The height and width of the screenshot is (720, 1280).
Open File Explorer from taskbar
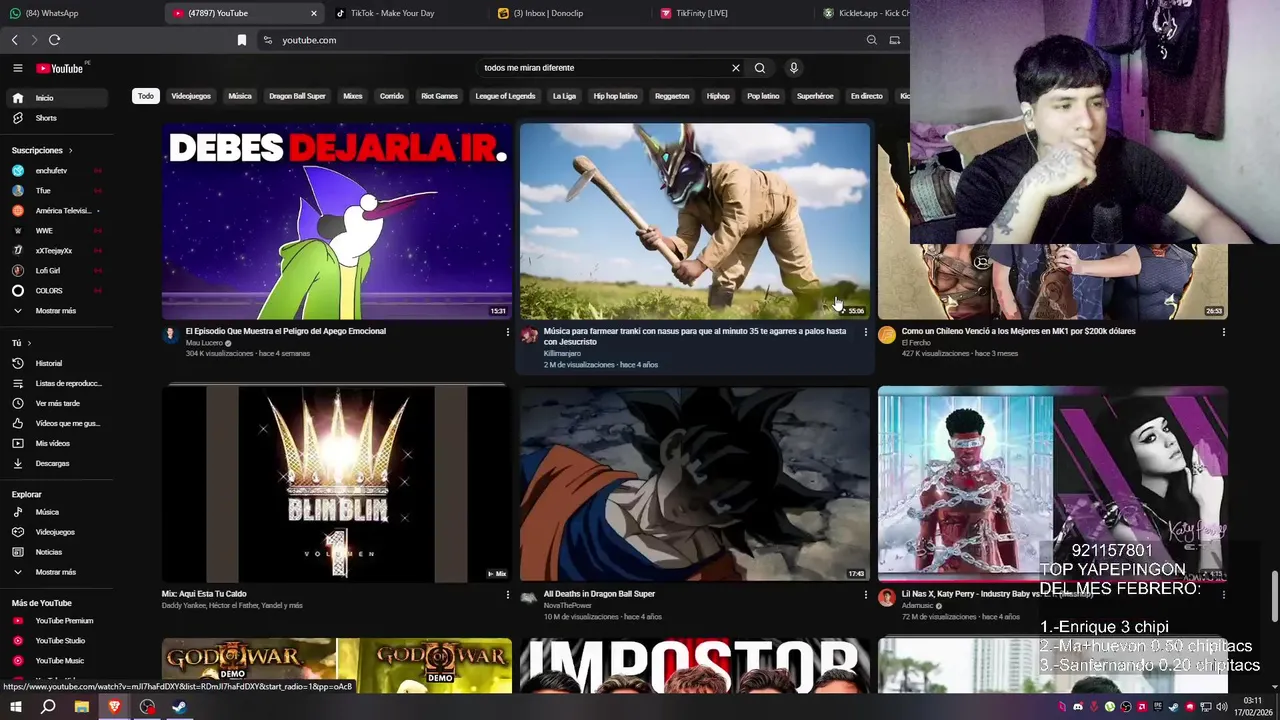pyautogui.click(x=81, y=707)
